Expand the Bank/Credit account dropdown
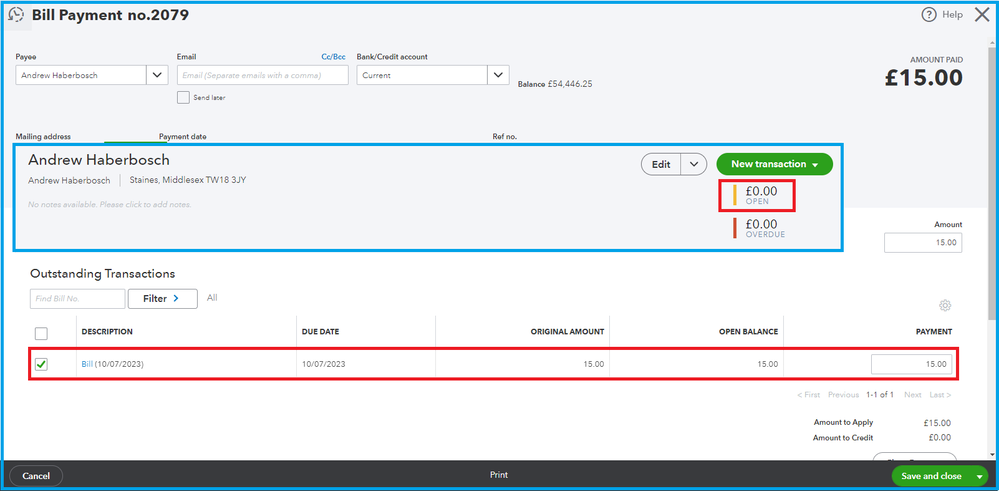 pyautogui.click(x=498, y=75)
